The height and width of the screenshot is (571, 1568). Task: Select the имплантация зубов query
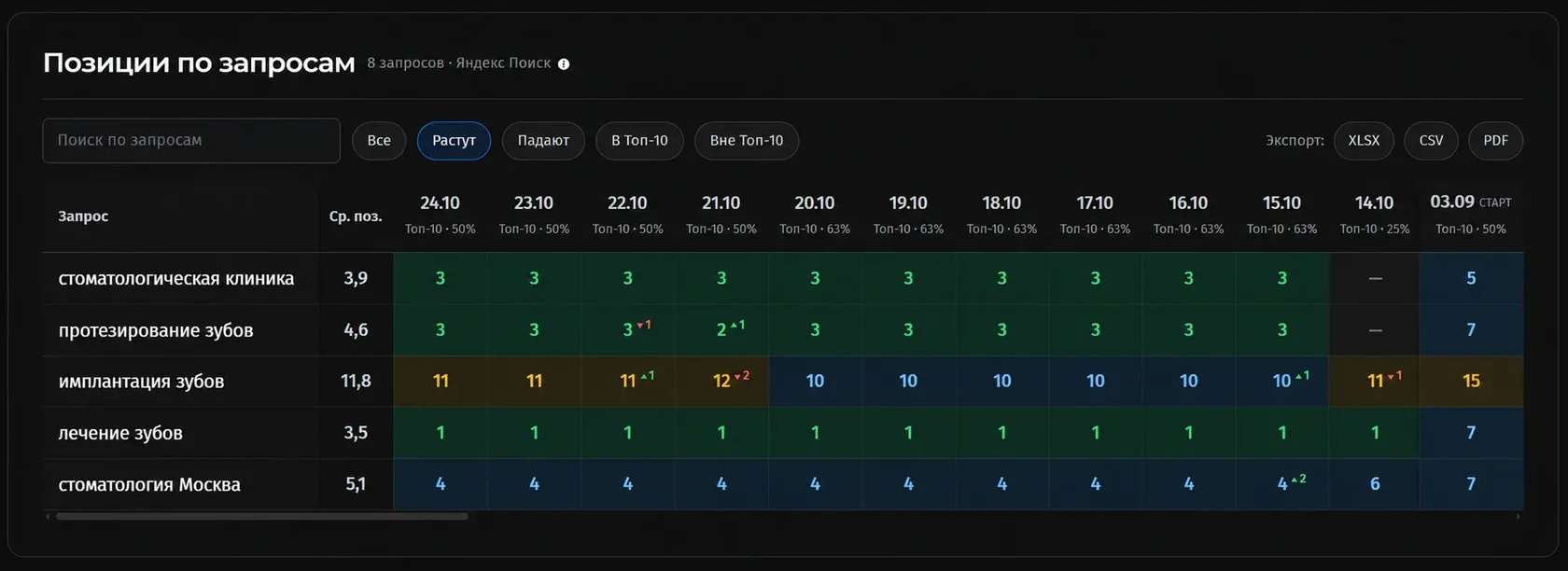[x=141, y=382]
